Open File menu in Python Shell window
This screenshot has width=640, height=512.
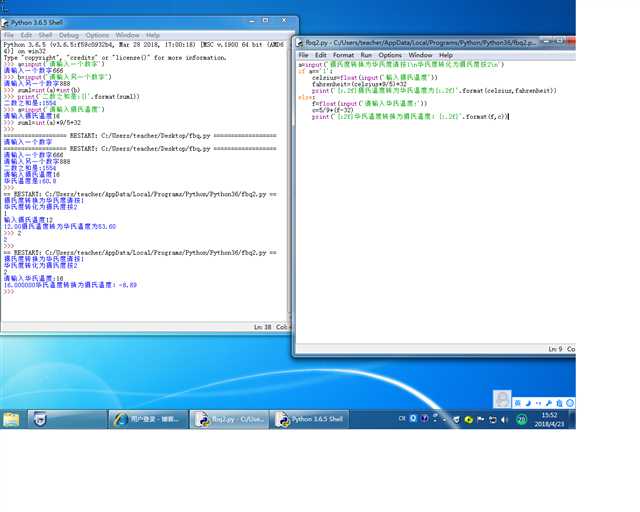[9, 36]
